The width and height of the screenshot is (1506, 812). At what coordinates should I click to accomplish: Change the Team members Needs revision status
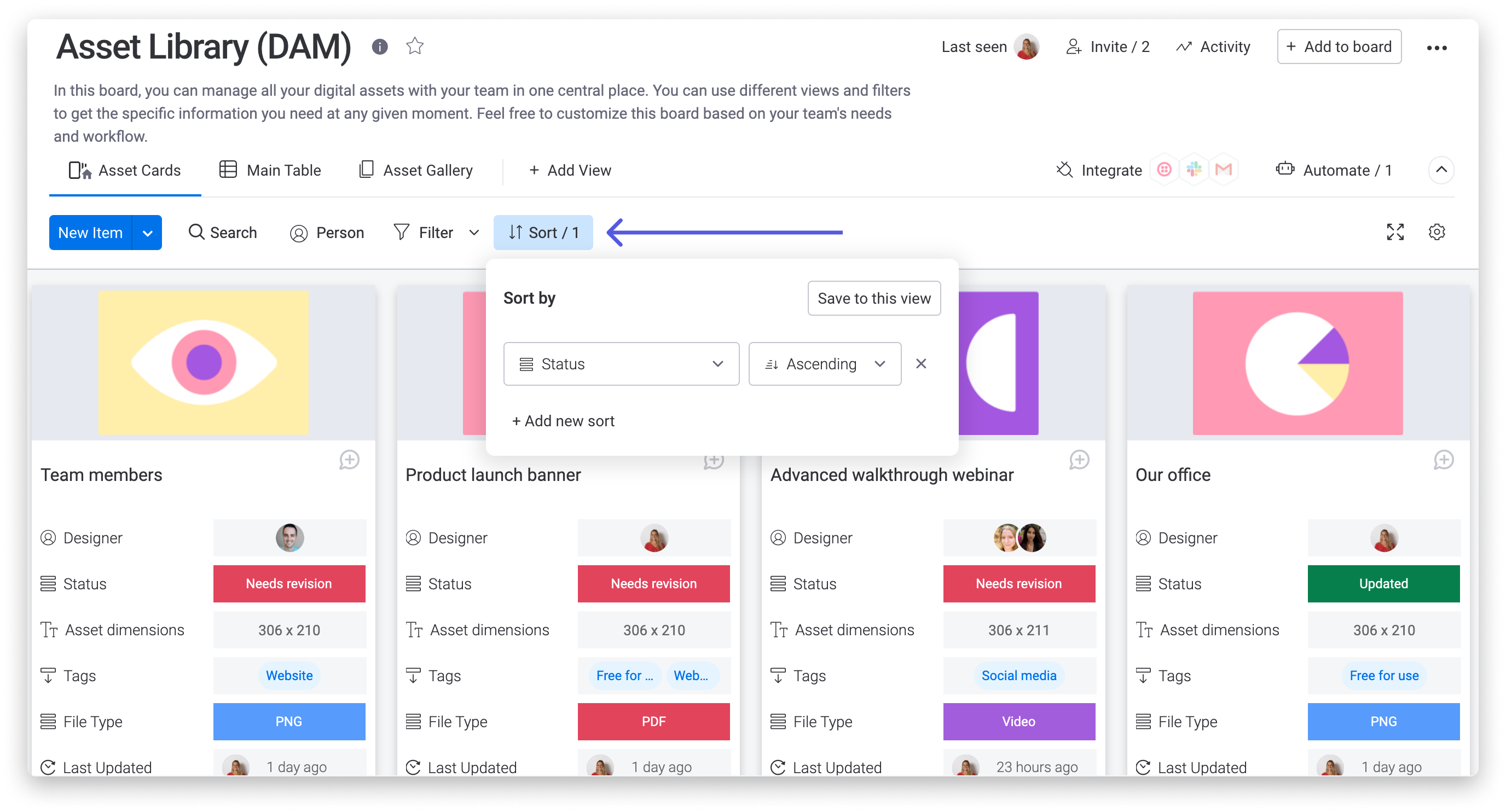click(289, 583)
